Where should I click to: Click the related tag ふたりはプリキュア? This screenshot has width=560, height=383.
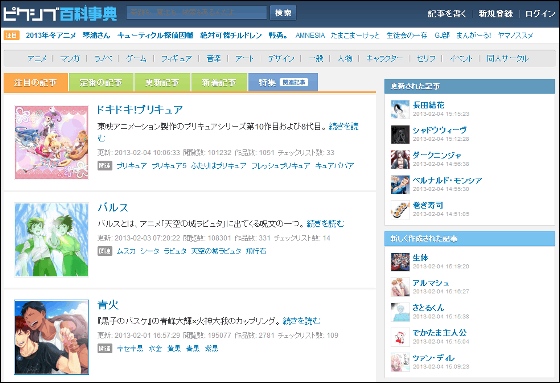pos(219,165)
